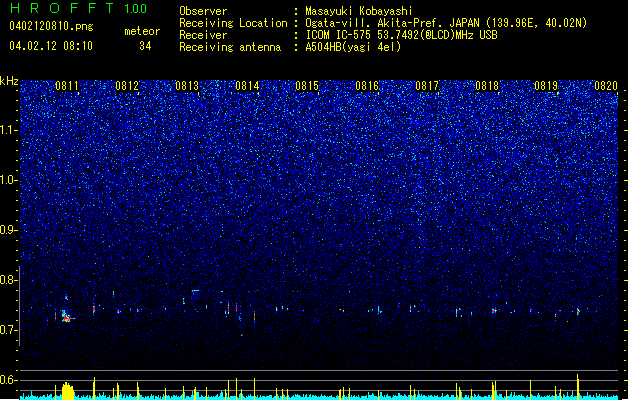
Task: Click time marker 0814
Action: pos(247,86)
